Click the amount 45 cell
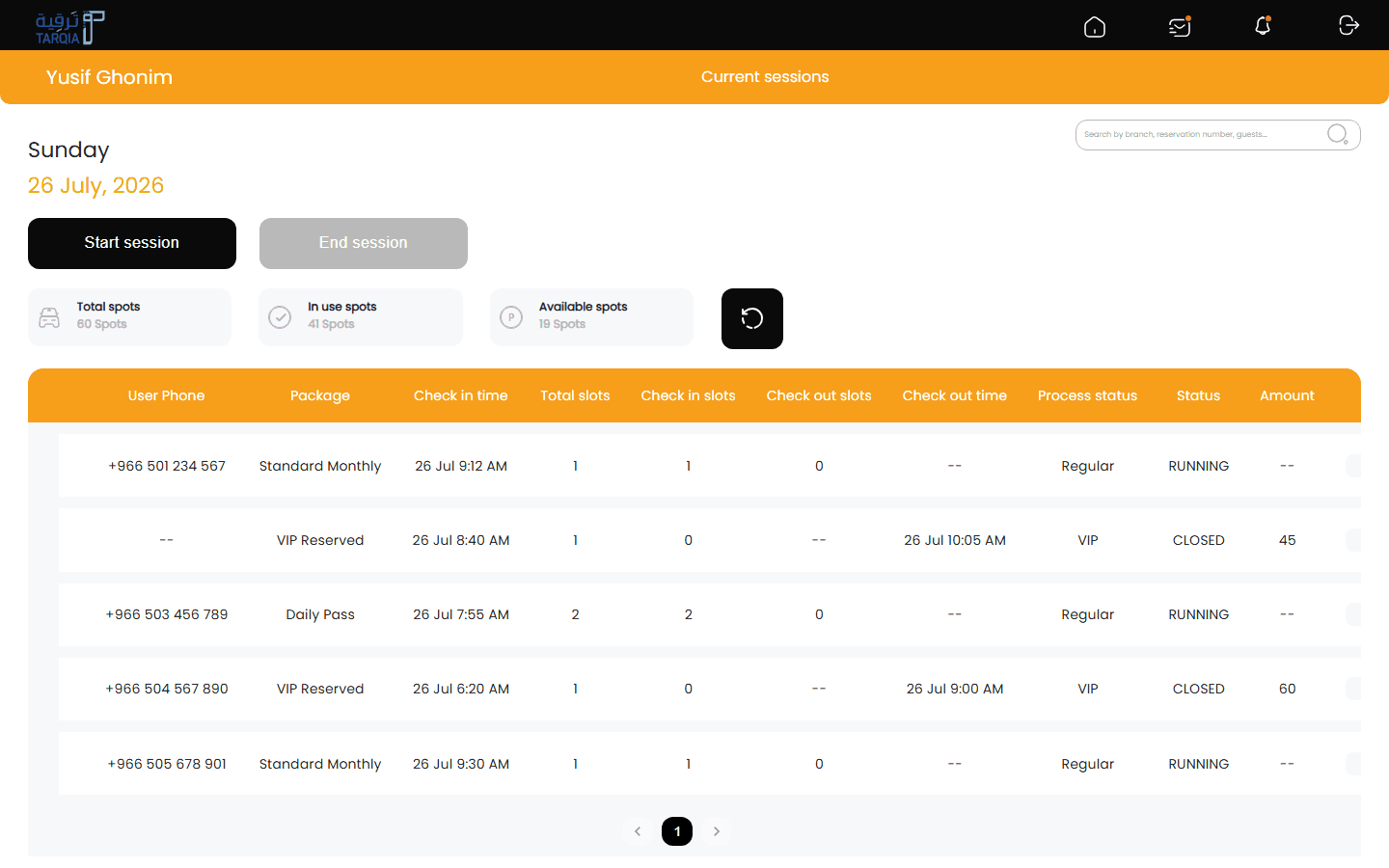The height and width of the screenshot is (868, 1389). pyautogui.click(x=1288, y=540)
